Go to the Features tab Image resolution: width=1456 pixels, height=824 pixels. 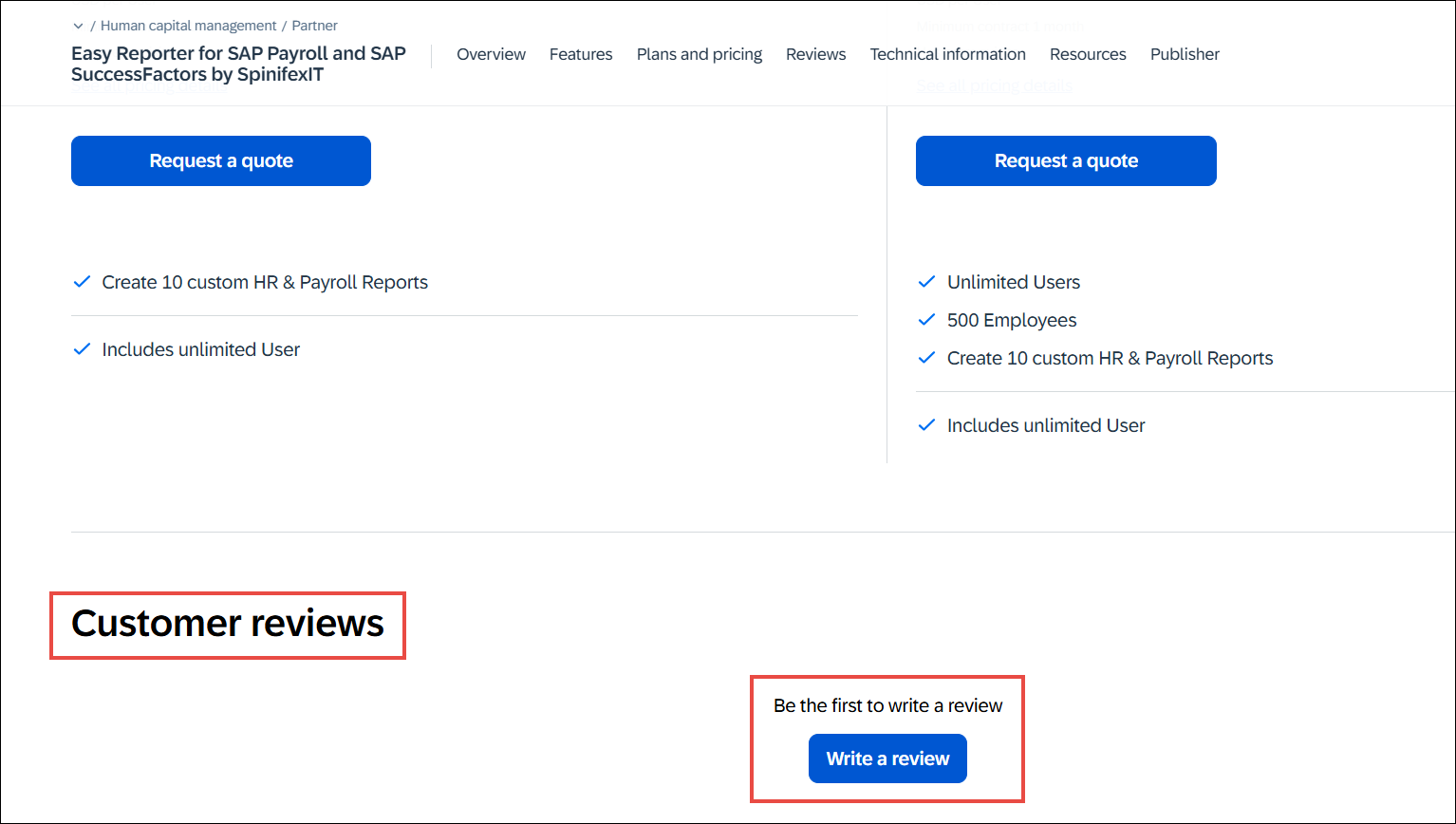coord(581,54)
